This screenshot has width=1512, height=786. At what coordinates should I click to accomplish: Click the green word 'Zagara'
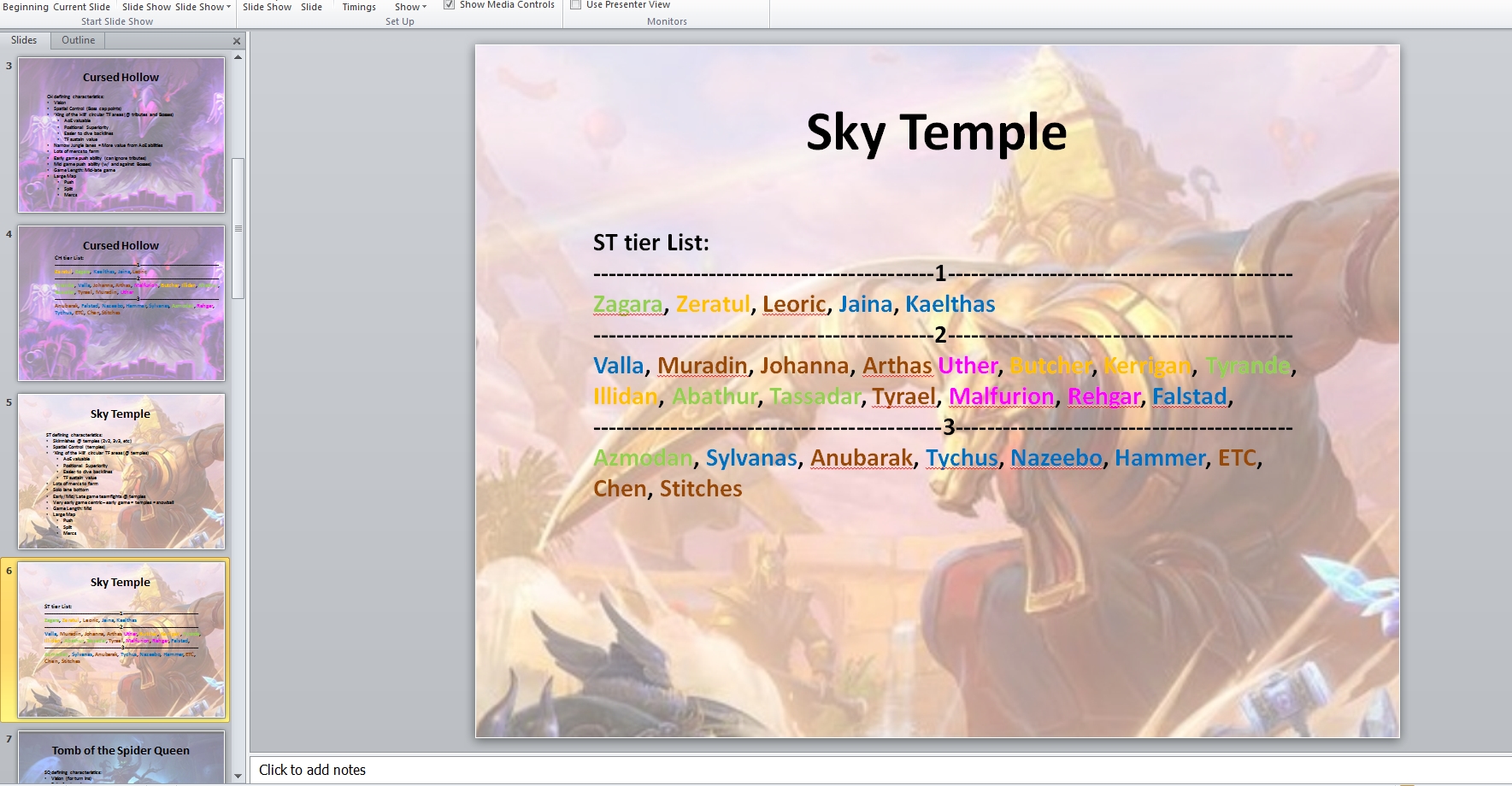click(628, 304)
